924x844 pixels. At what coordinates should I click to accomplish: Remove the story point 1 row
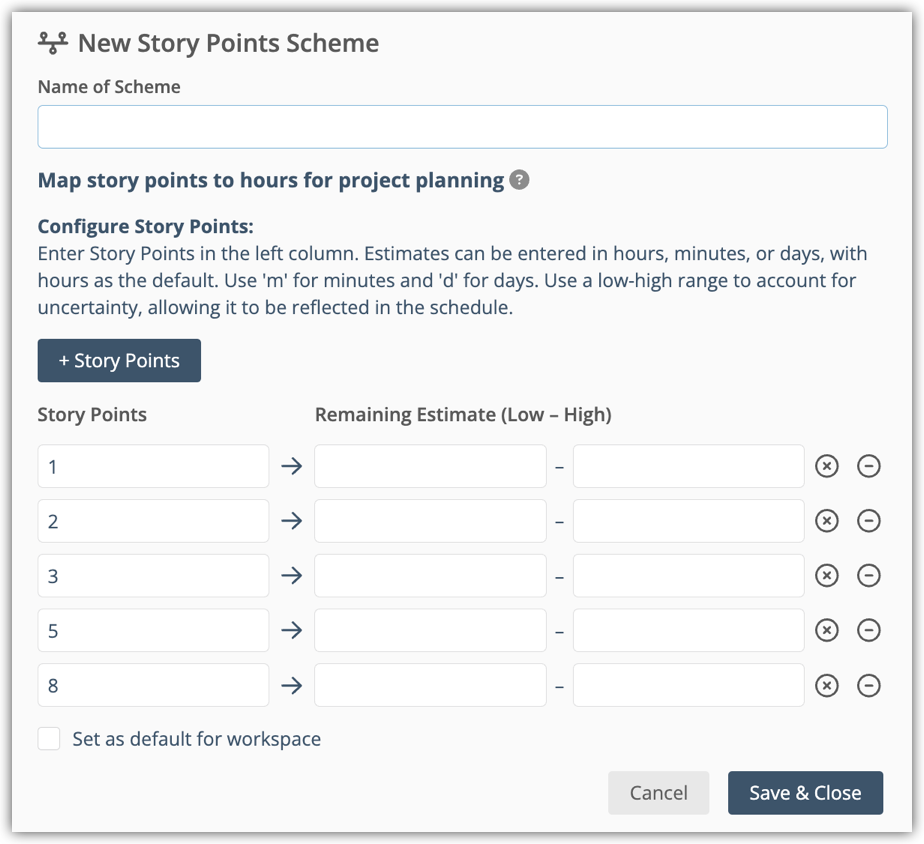pos(869,466)
